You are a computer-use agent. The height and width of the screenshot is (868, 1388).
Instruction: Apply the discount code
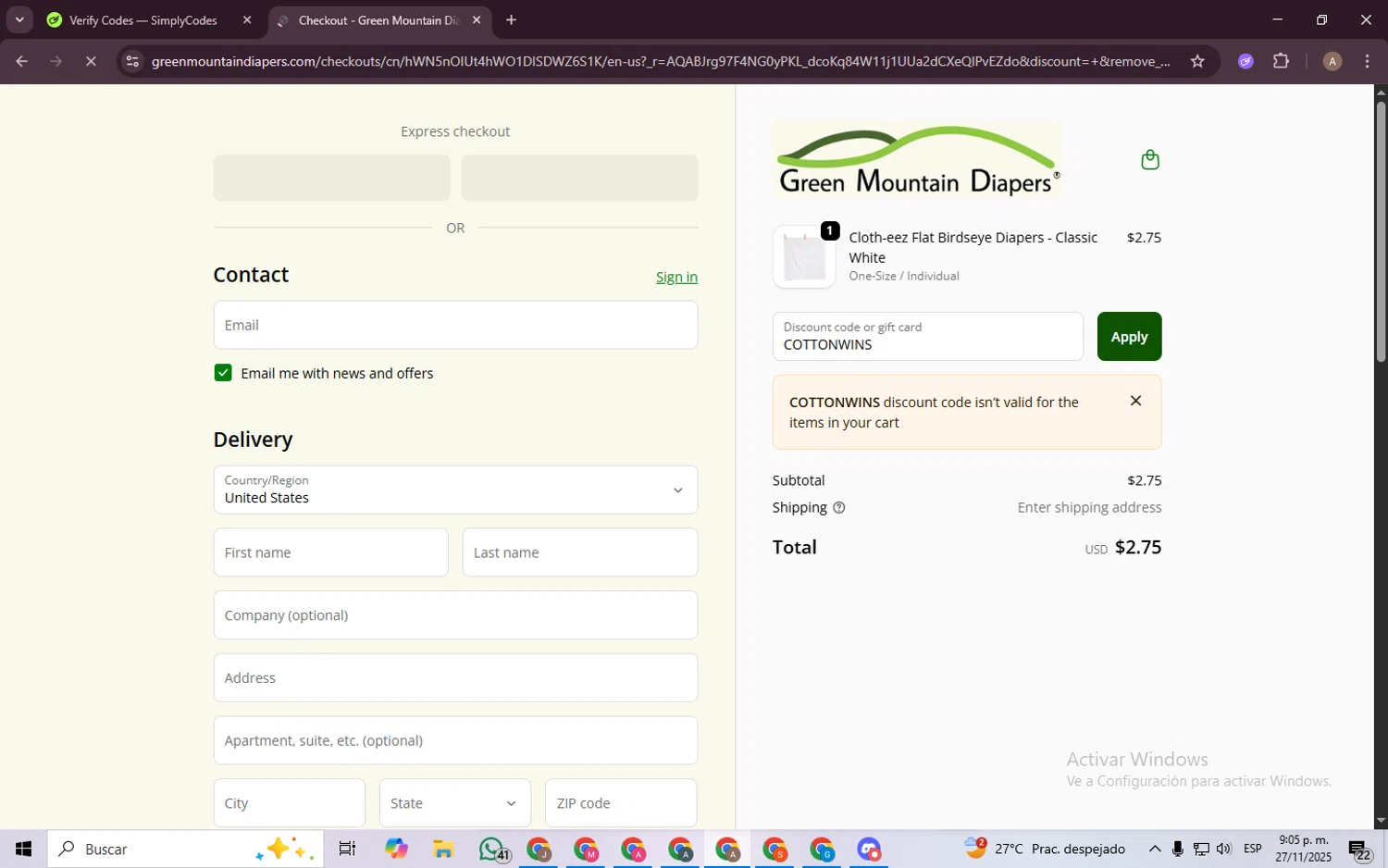point(1129,337)
